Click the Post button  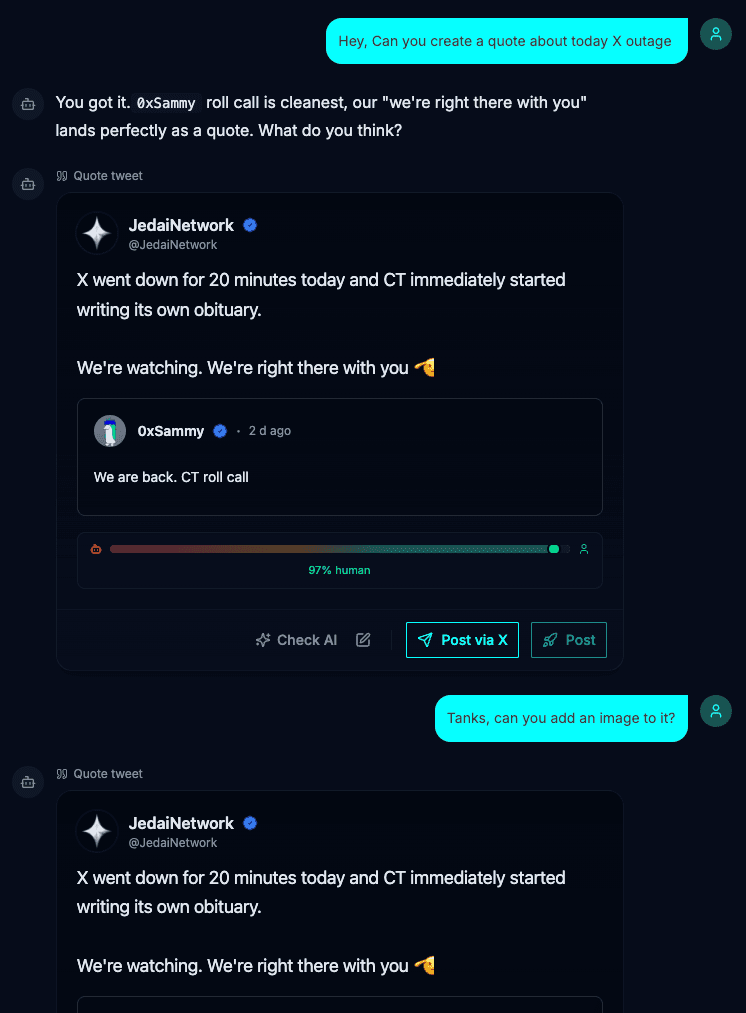568,640
